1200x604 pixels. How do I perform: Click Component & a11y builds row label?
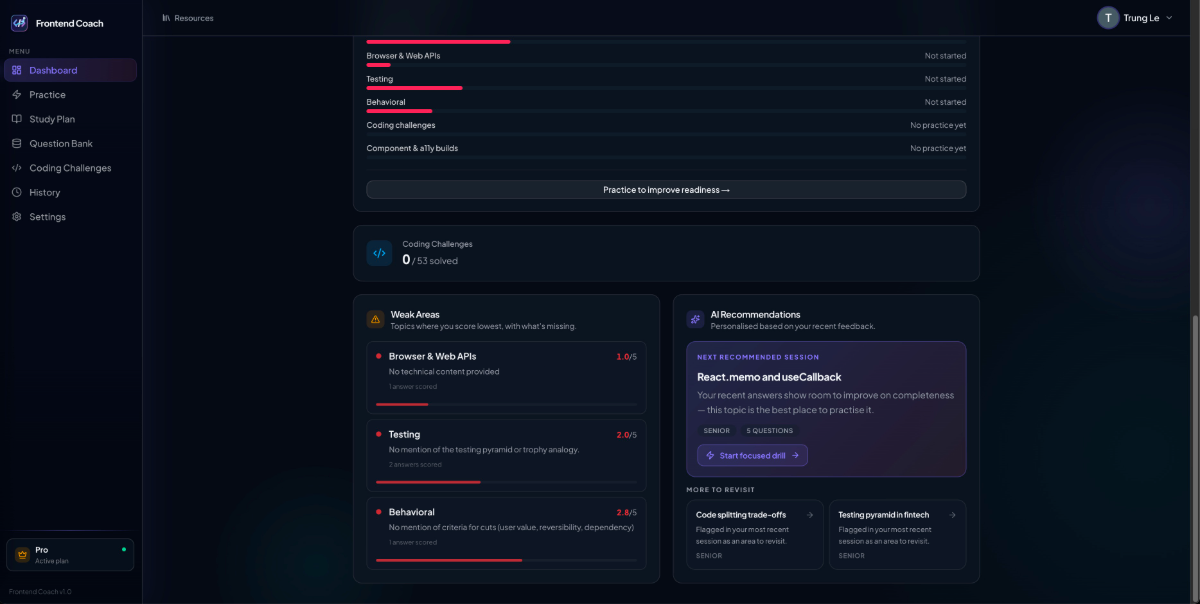pyautogui.click(x=412, y=148)
